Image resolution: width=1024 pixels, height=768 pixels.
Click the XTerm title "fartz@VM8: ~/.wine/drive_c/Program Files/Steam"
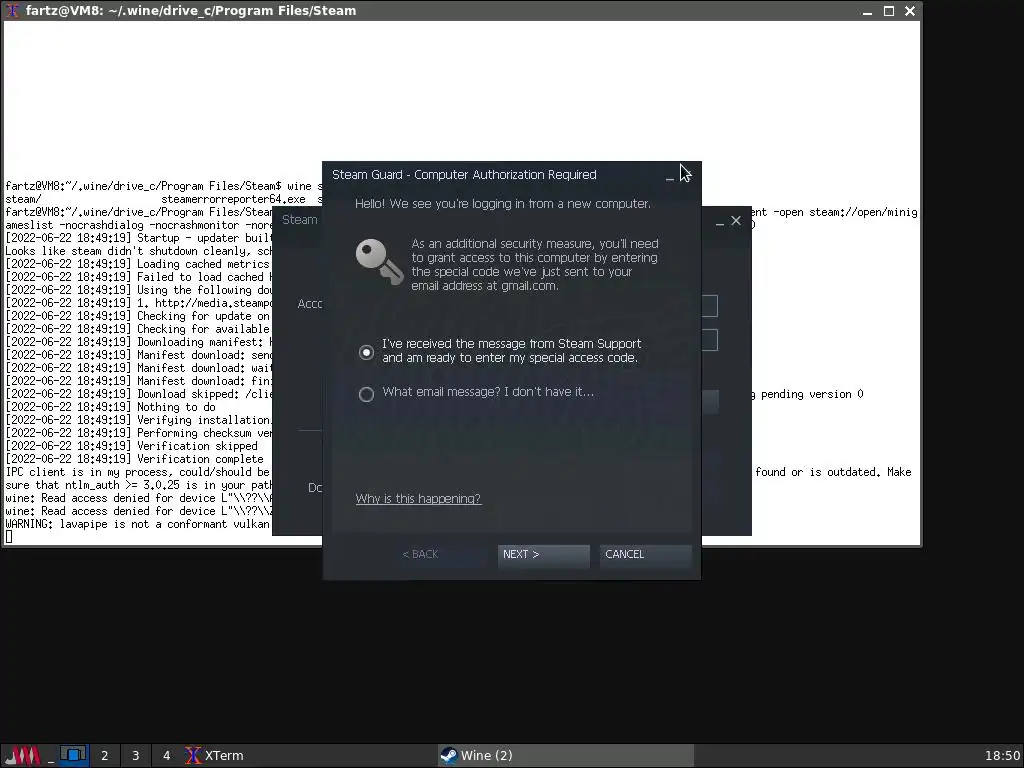(x=191, y=10)
